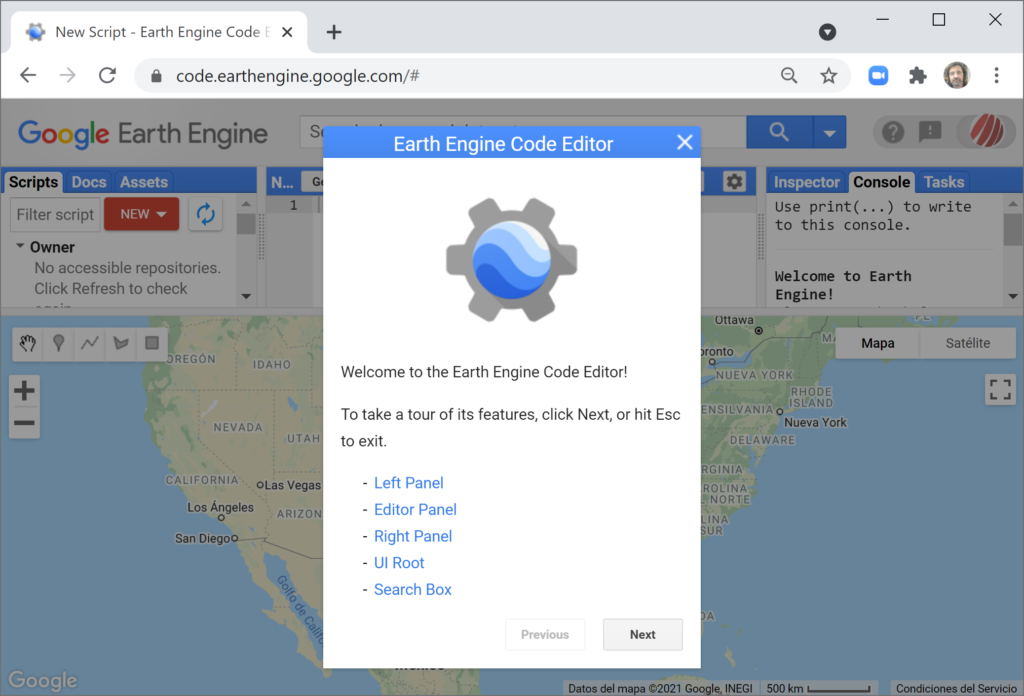Open the tab search dropdown button

click(827, 32)
